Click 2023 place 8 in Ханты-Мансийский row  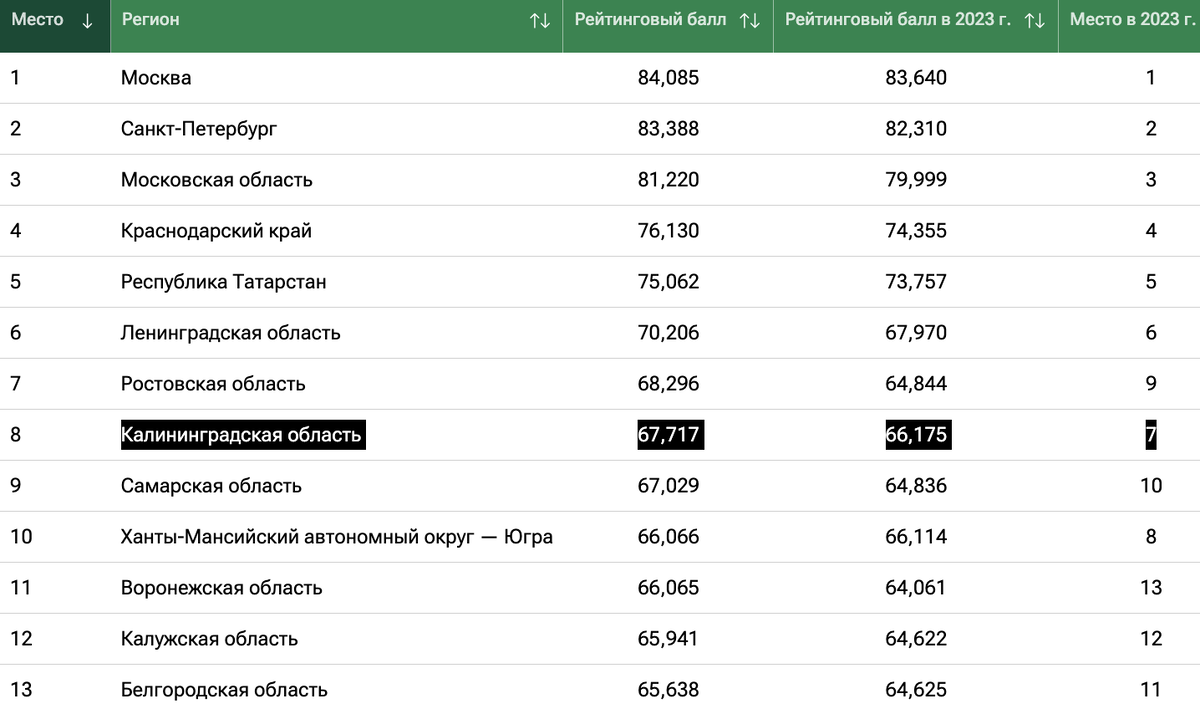[x=1151, y=537]
